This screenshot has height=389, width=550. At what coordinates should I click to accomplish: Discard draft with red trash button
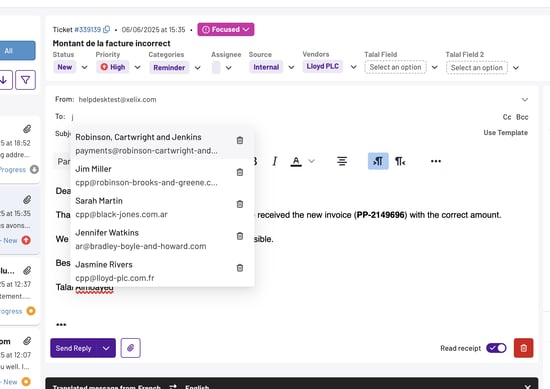click(x=523, y=348)
